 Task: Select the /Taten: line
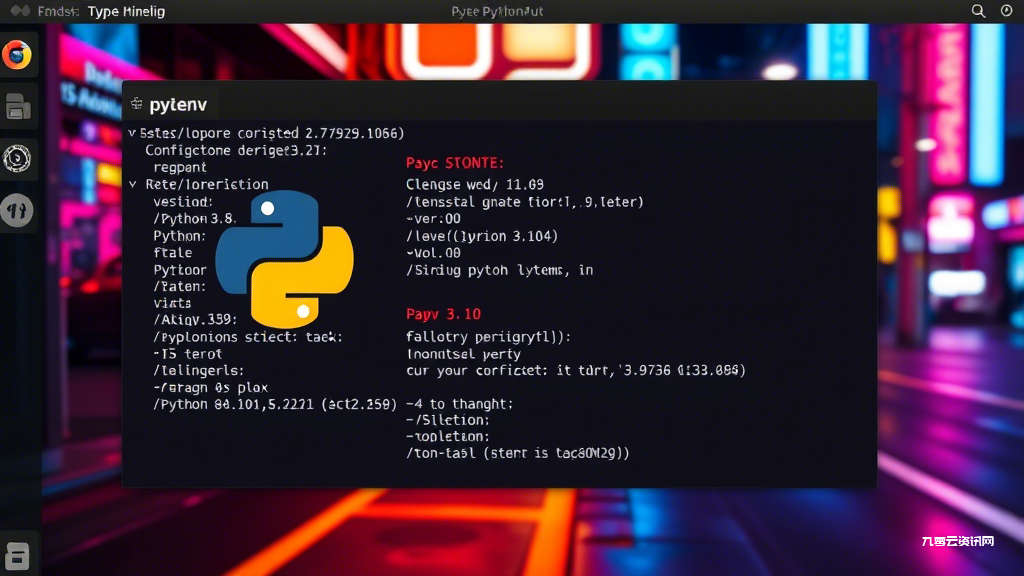(179, 286)
